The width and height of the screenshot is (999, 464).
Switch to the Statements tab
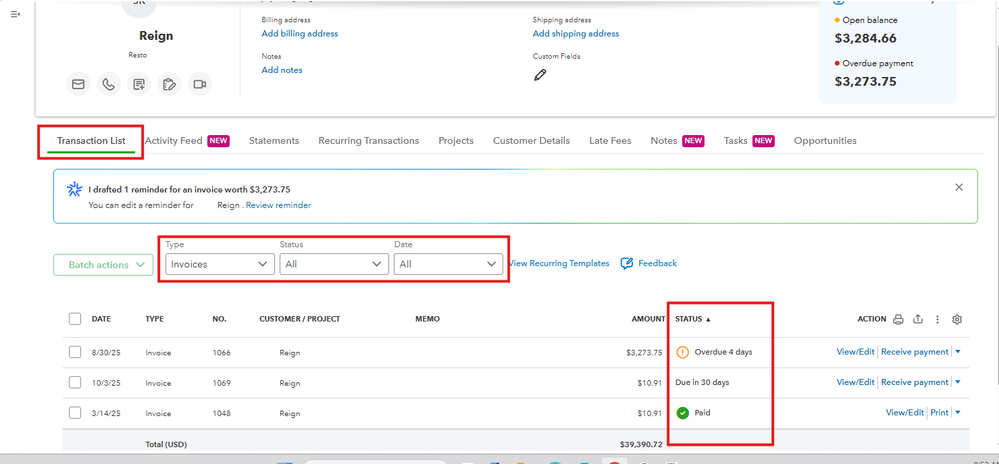(x=274, y=141)
